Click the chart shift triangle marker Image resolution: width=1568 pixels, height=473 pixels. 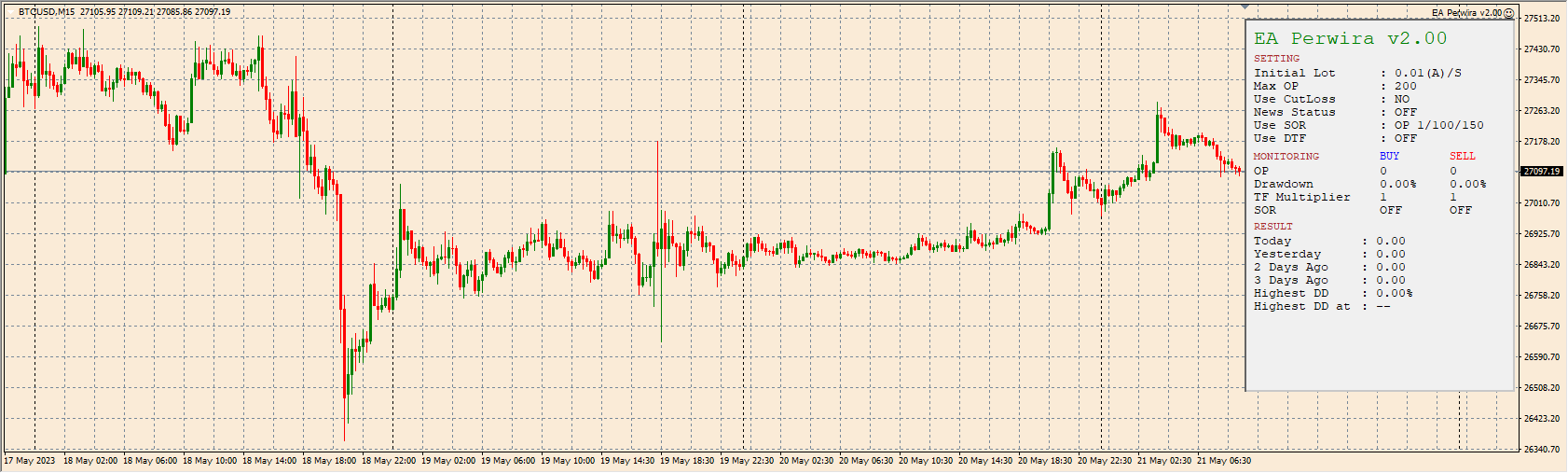[1245, 7]
